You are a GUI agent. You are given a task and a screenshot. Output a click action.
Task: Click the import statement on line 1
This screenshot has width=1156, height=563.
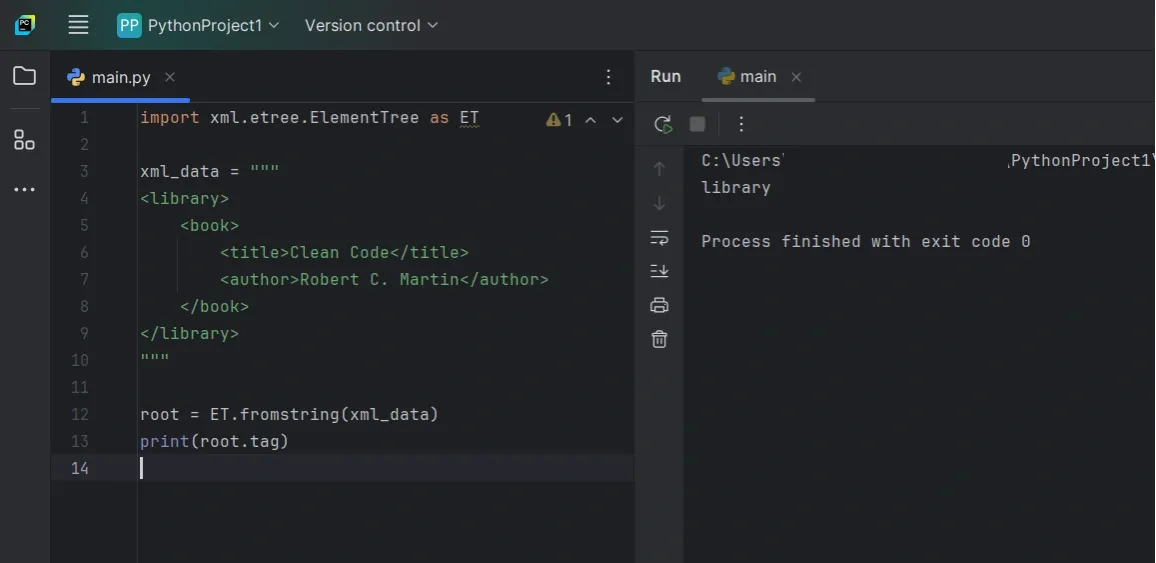tap(309, 118)
